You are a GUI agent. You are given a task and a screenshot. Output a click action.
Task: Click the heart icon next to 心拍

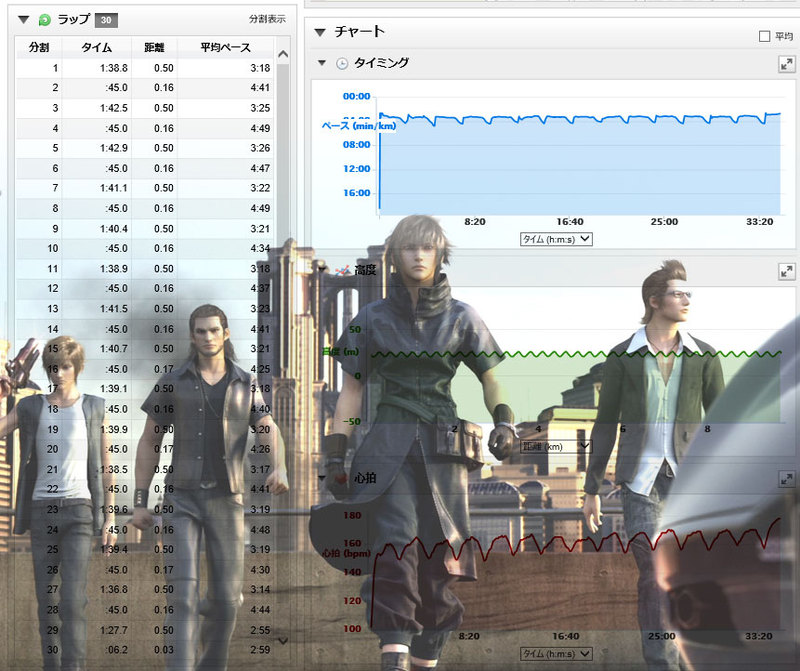click(x=341, y=480)
